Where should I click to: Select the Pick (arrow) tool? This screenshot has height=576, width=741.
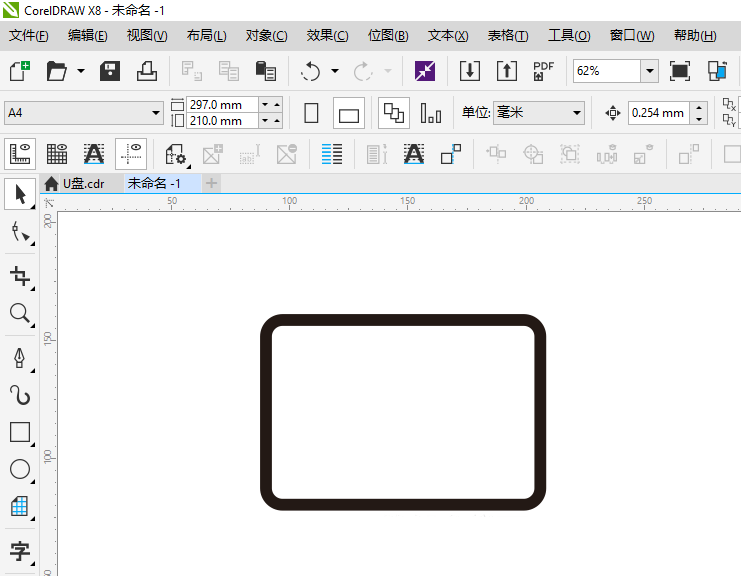pyautogui.click(x=19, y=193)
